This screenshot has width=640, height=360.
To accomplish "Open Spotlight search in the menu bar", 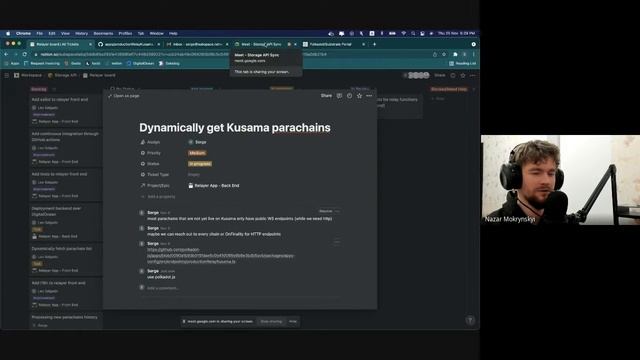I will tap(413, 33).
